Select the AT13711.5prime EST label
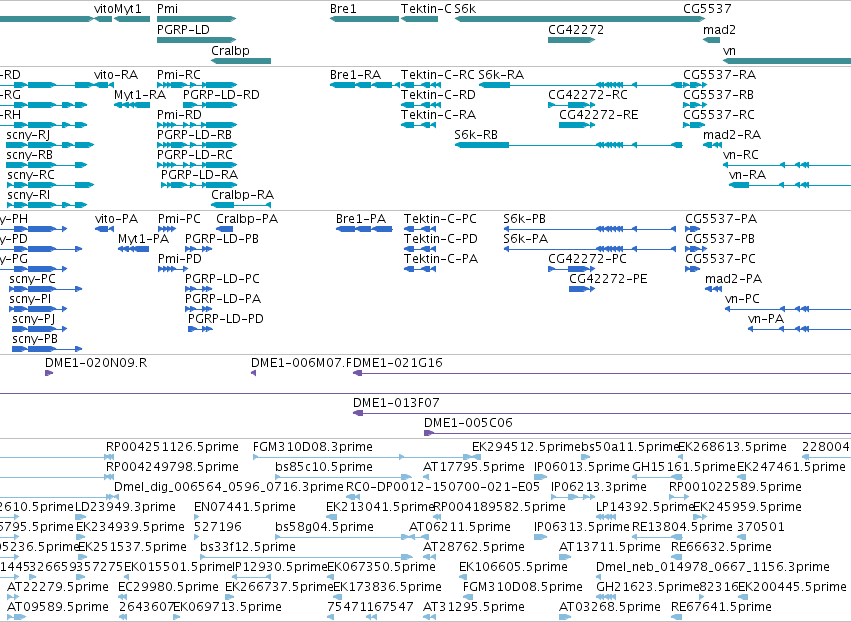851x622 pixels. [x=610, y=547]
